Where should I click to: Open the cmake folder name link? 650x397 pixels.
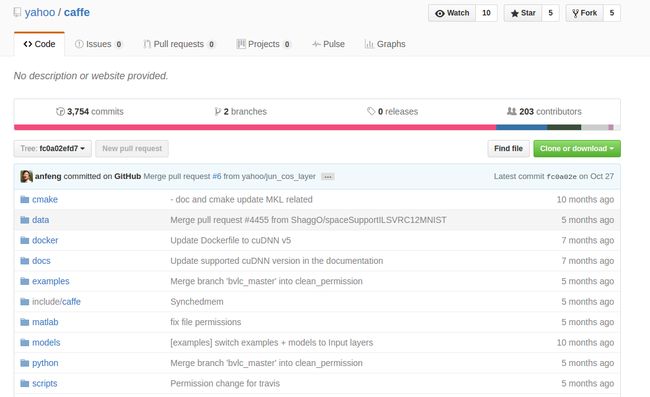(45, 199)
